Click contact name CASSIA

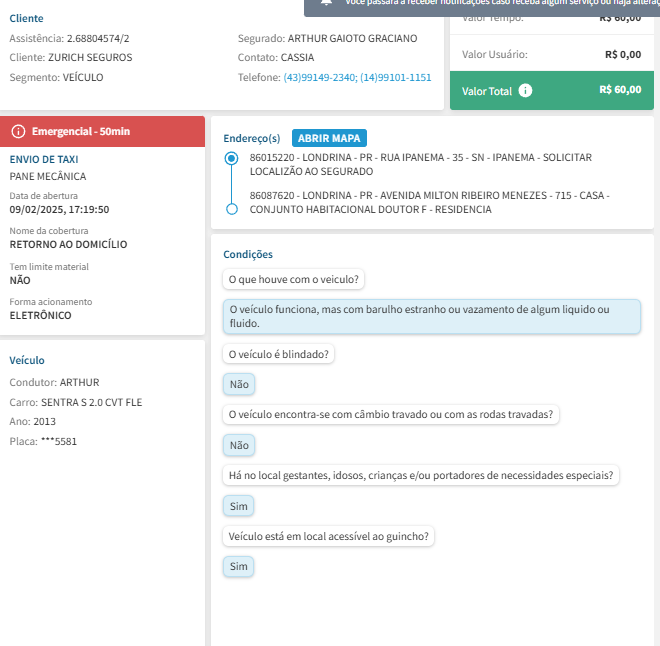point(297,57)
